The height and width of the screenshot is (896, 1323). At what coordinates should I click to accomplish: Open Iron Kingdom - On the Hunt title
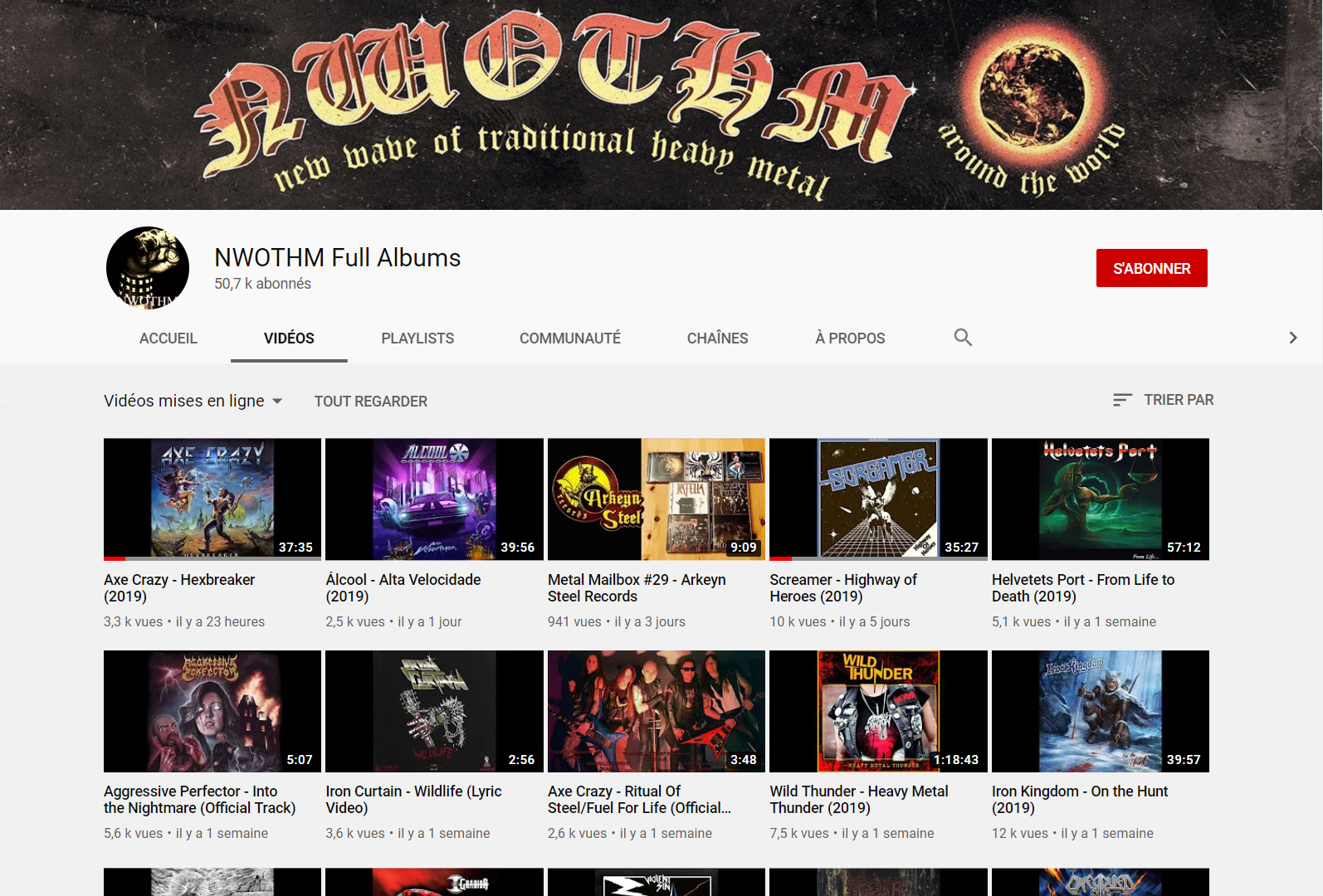click(x=1080, y=800)
